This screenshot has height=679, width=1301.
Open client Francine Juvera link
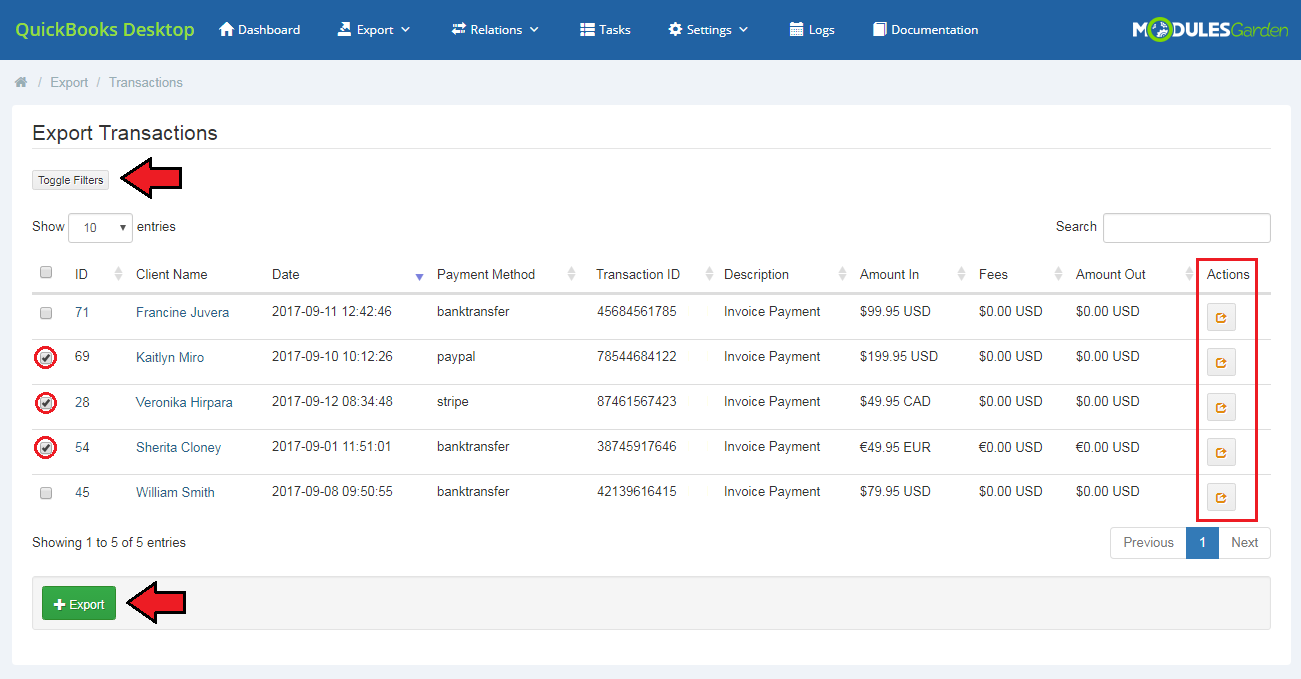(x=182, y=312)
